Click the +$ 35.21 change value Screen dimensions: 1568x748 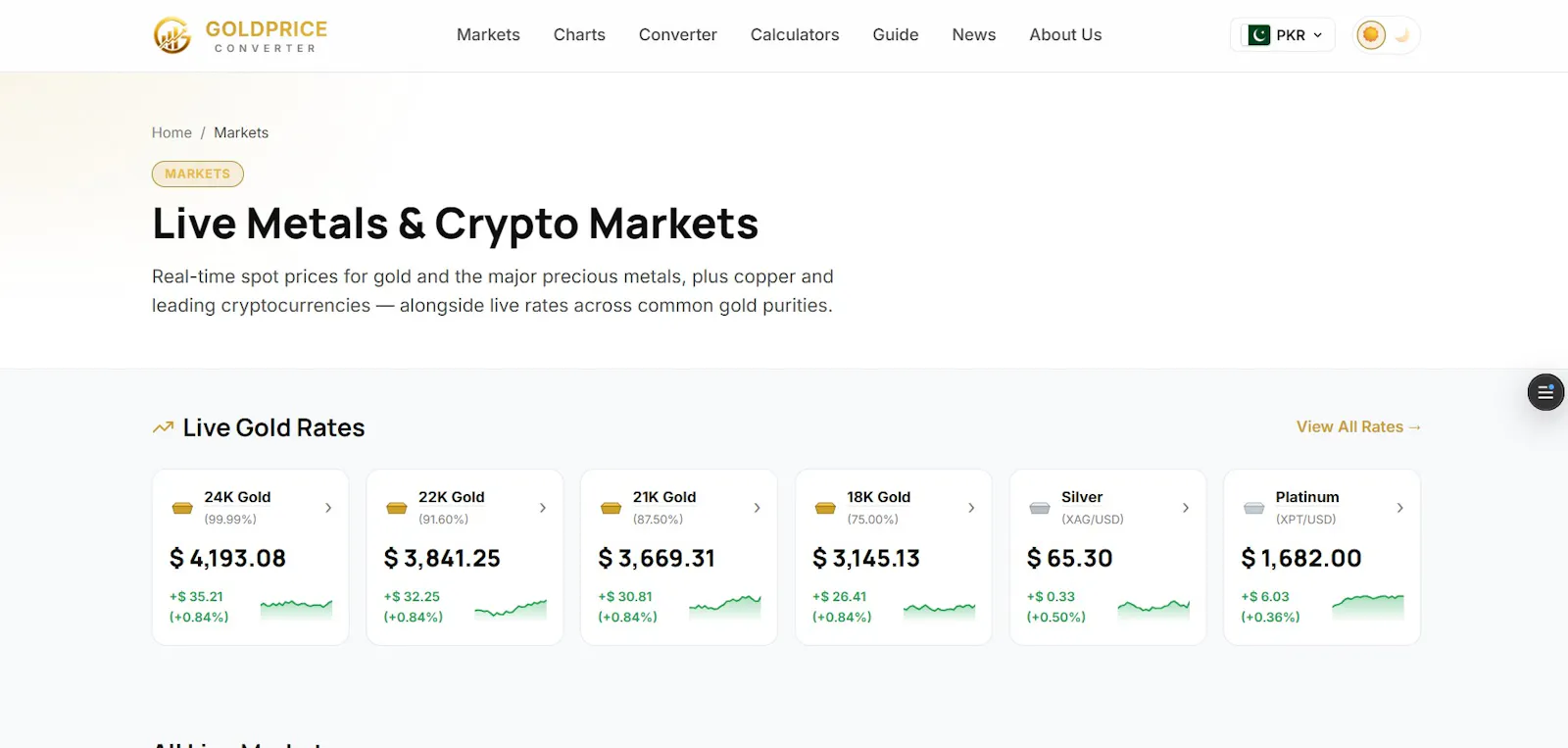(196, 596)
